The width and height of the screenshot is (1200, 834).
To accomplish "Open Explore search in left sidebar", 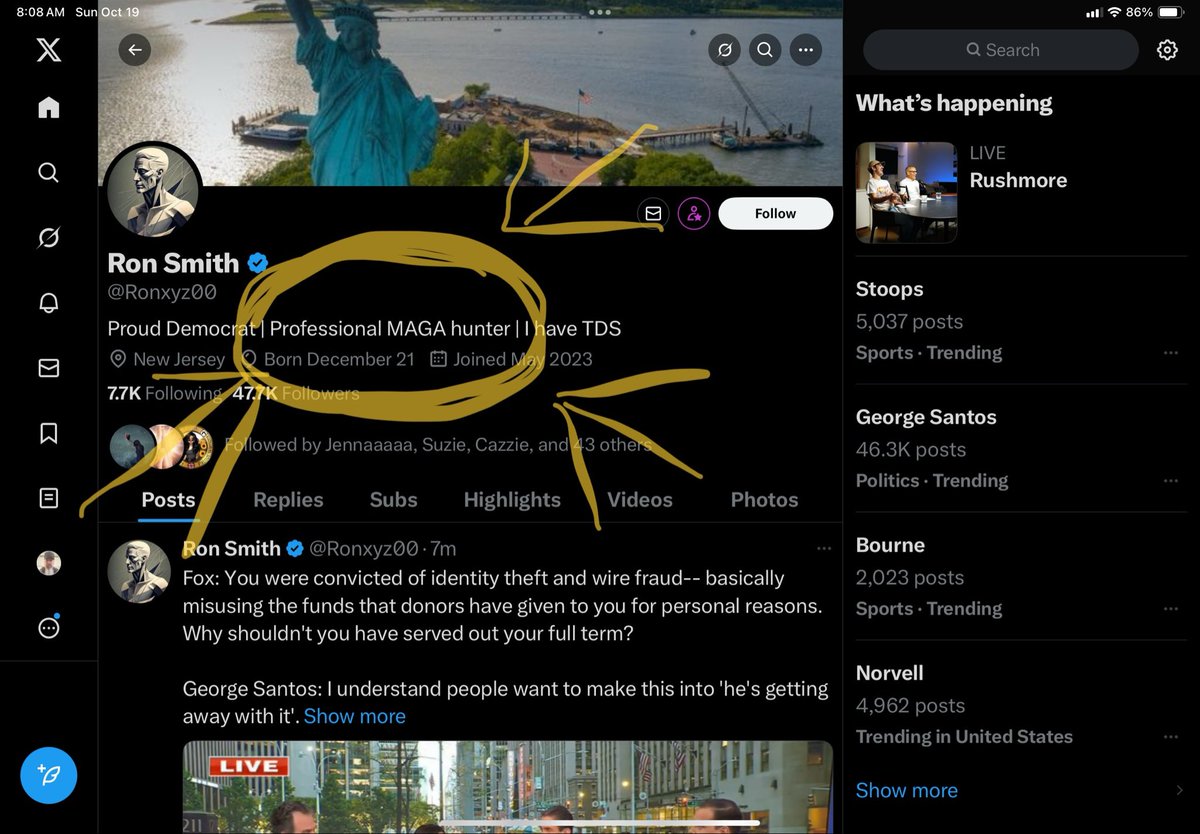I will (48, 172).
